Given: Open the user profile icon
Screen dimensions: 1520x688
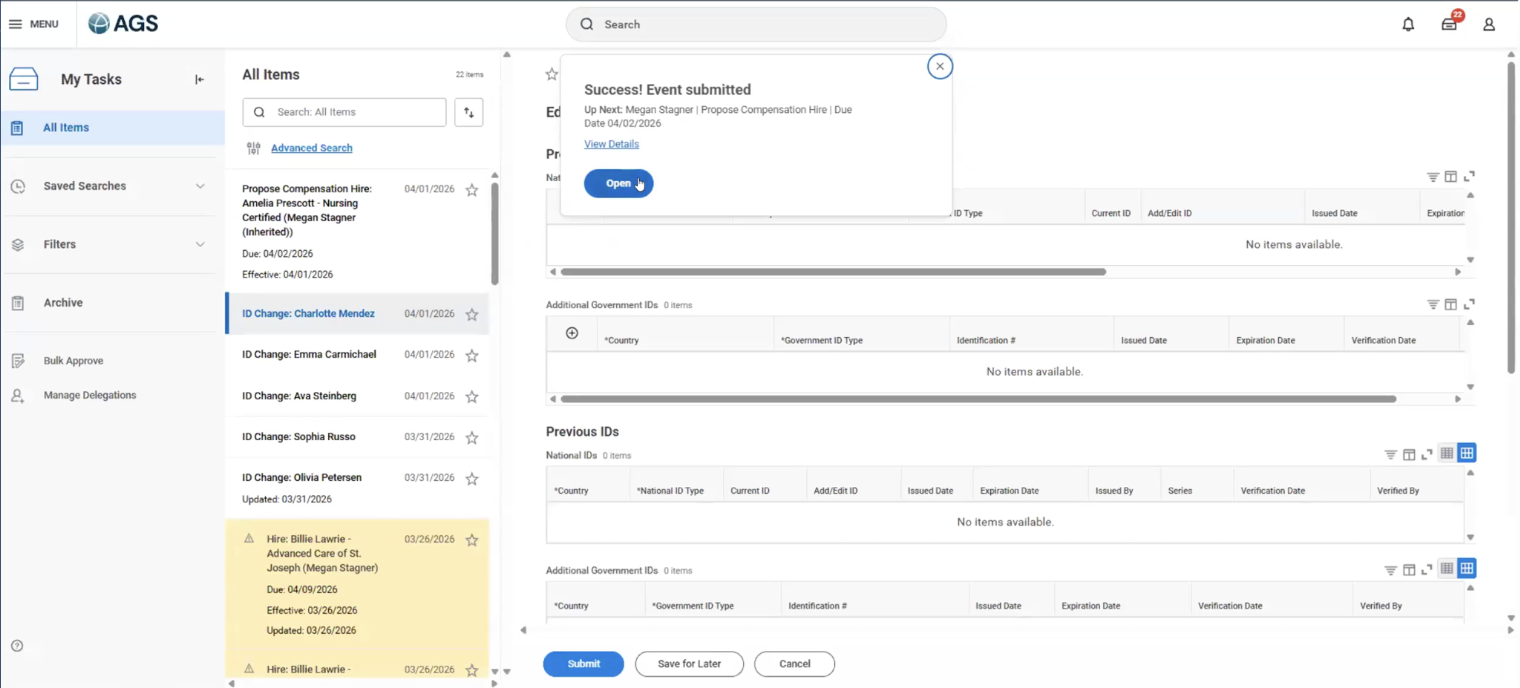Looking at the screenshot, I should click(x=1489, y=24).
